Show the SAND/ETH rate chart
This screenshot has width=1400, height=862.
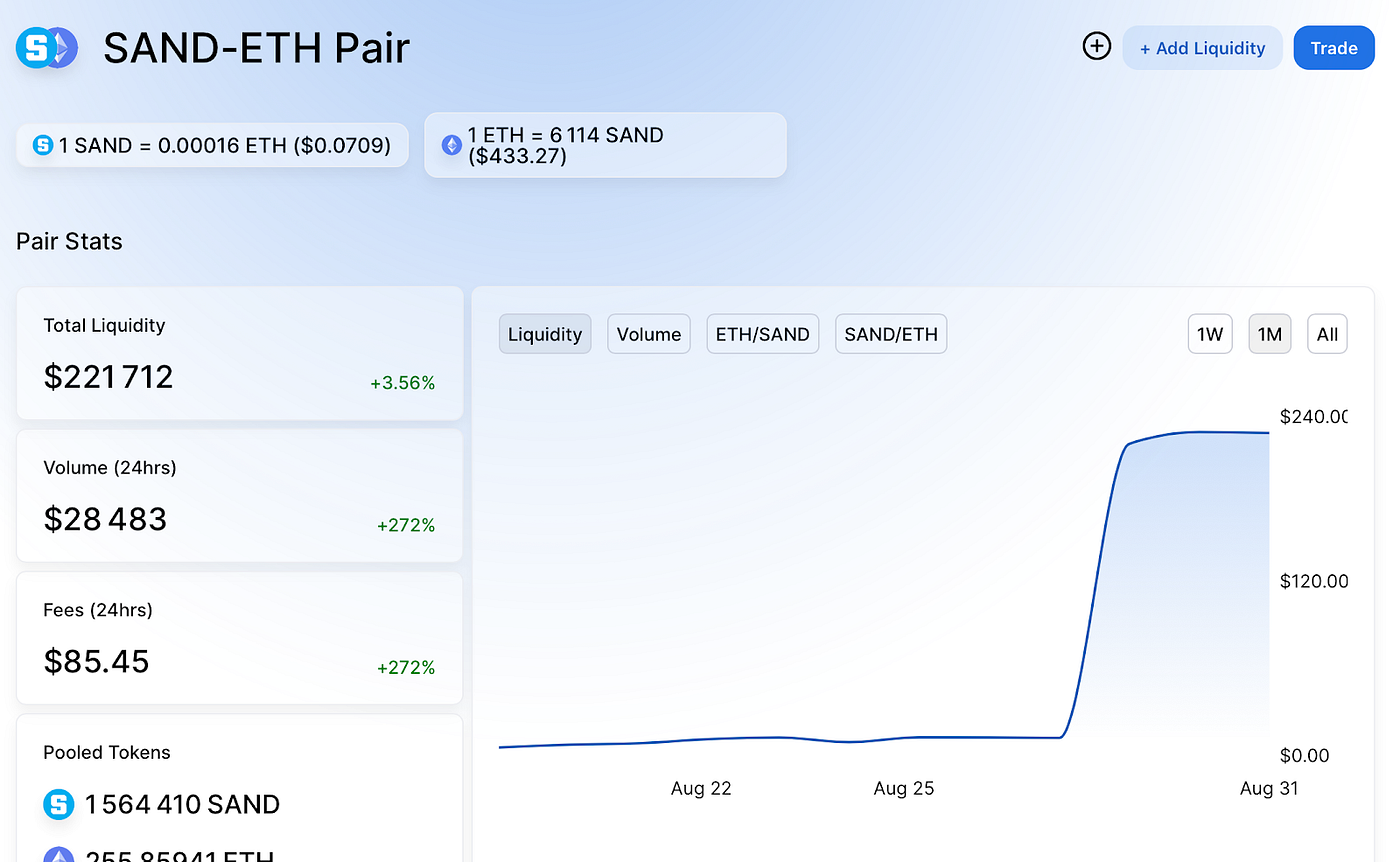coord(891,334)
